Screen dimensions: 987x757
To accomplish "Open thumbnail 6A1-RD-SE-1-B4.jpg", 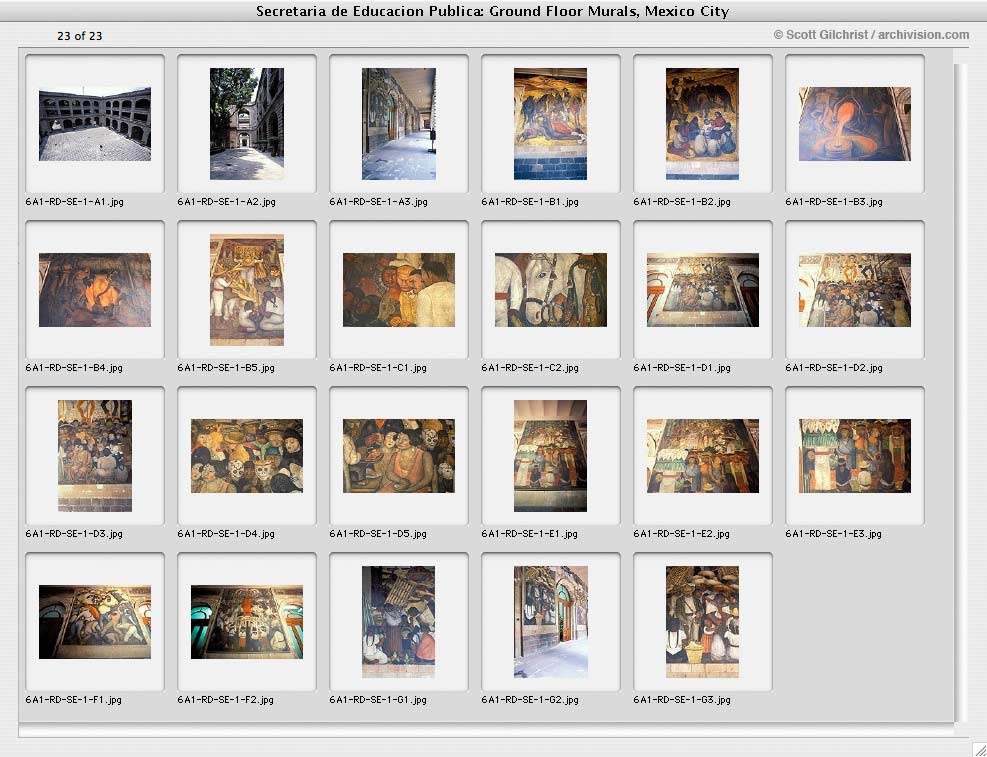I will click(x=94, y=290).
